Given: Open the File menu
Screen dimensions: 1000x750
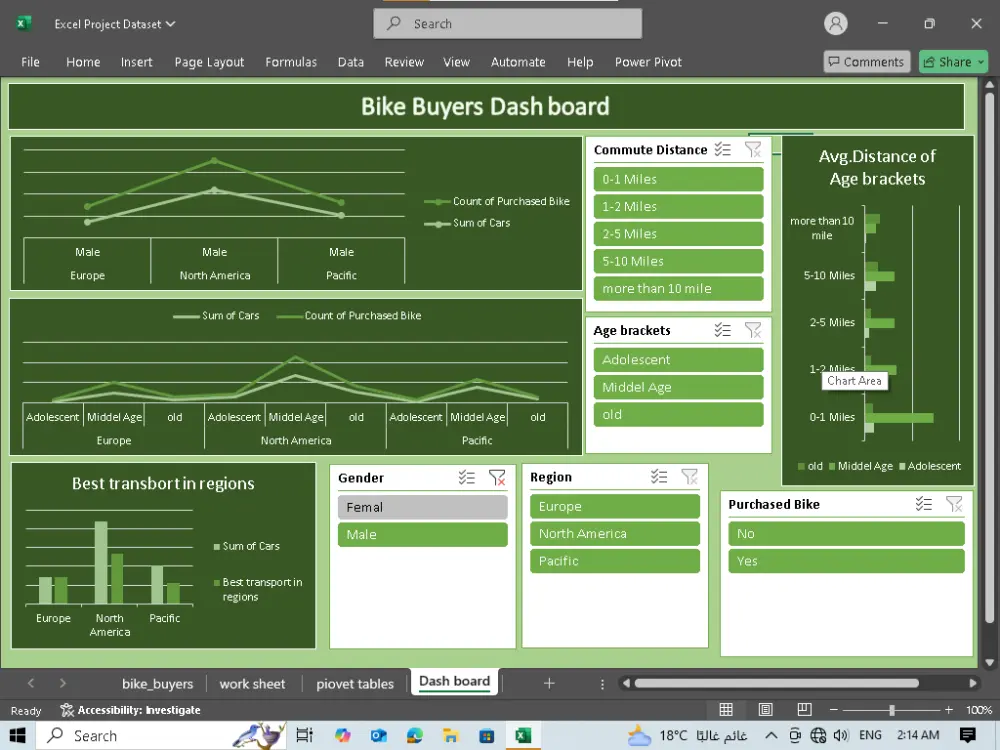Looking at the screenshot, I should [x=30, y=62].
